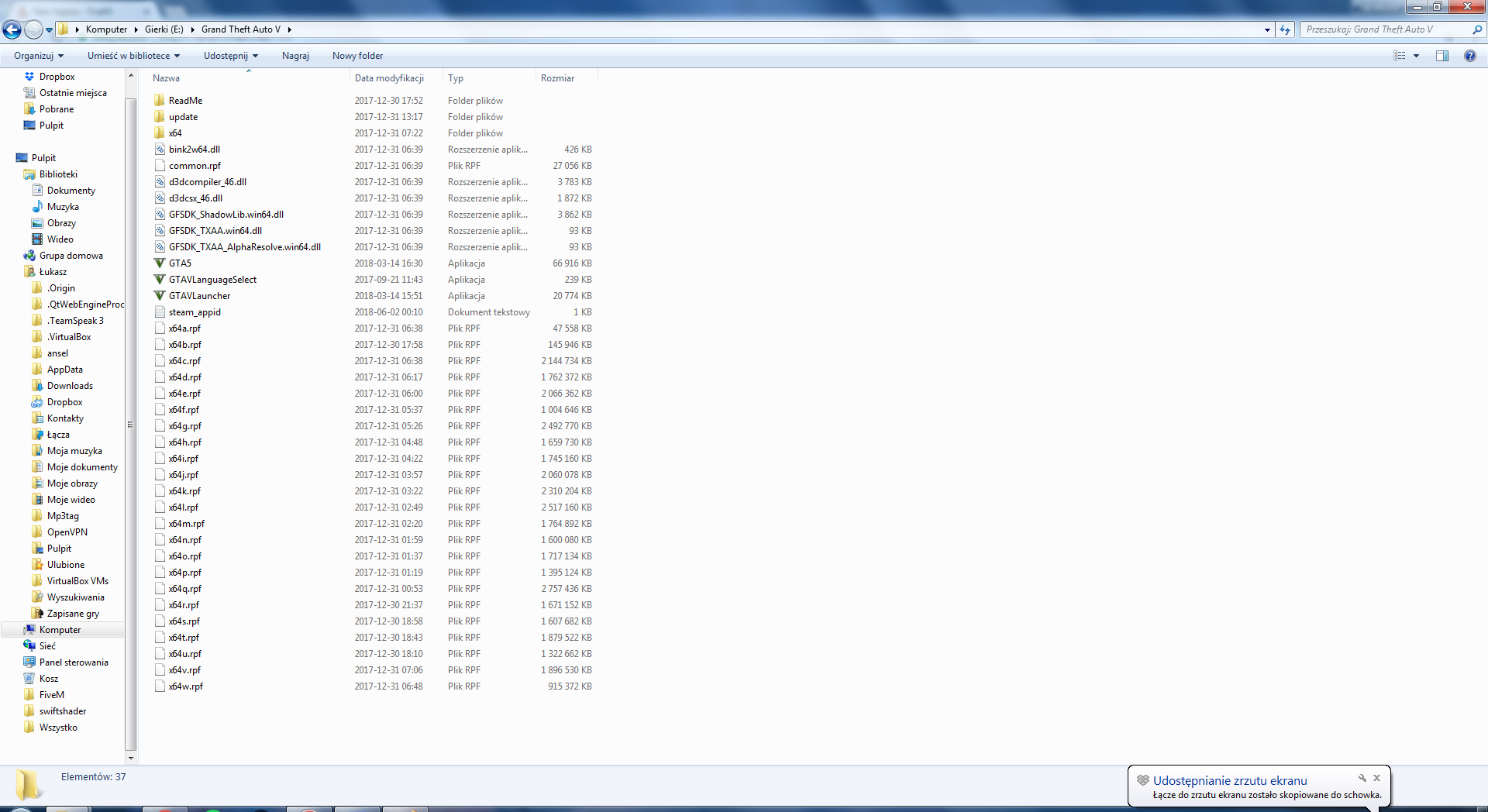This screenshot has width=1488, height=812.
Task: Select the GFSDK_TXAA_AlphaResolve.win64.dll file name
Action: [245, 247]
